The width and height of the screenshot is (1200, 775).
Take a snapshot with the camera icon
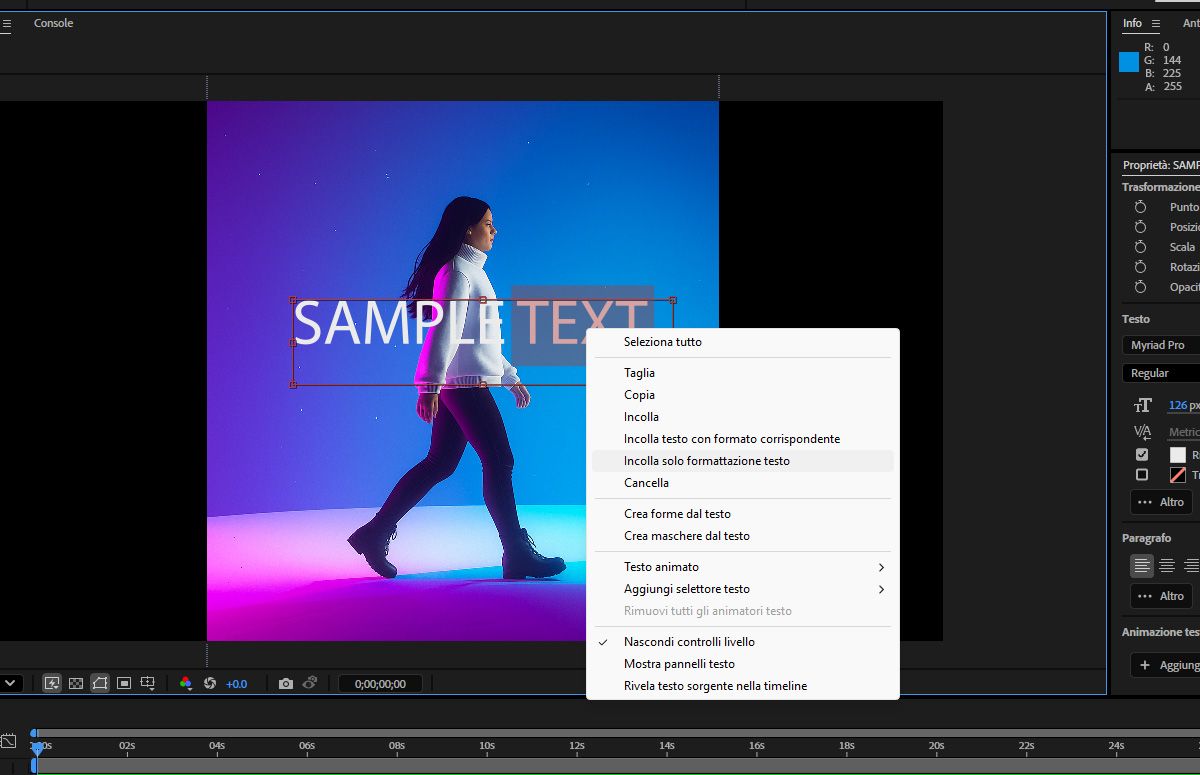[x=286, y=684]
